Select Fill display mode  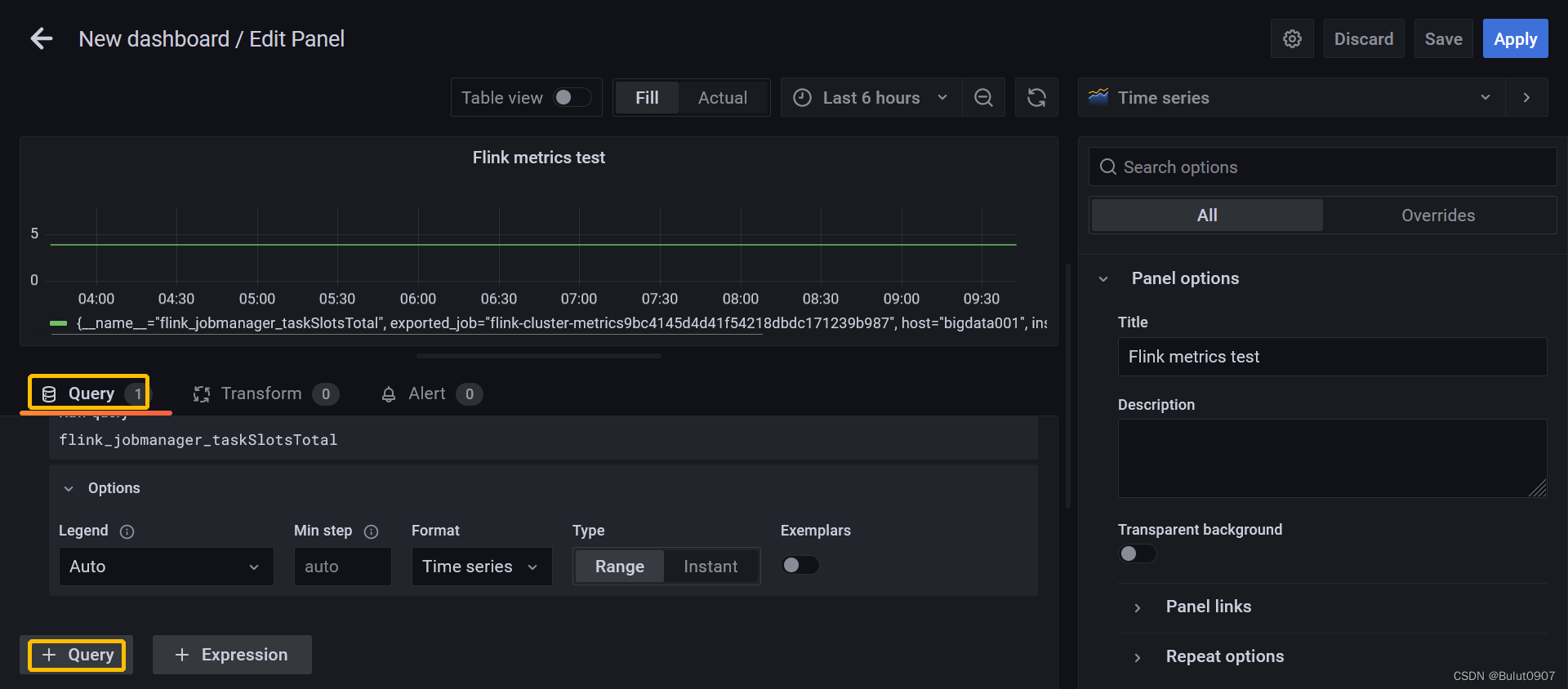647,98
